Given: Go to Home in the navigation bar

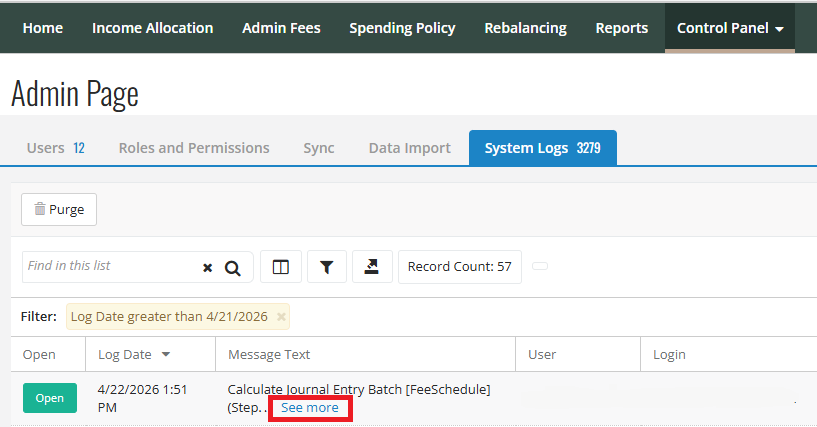Looking at the screenshot, I should coord(43,28).
